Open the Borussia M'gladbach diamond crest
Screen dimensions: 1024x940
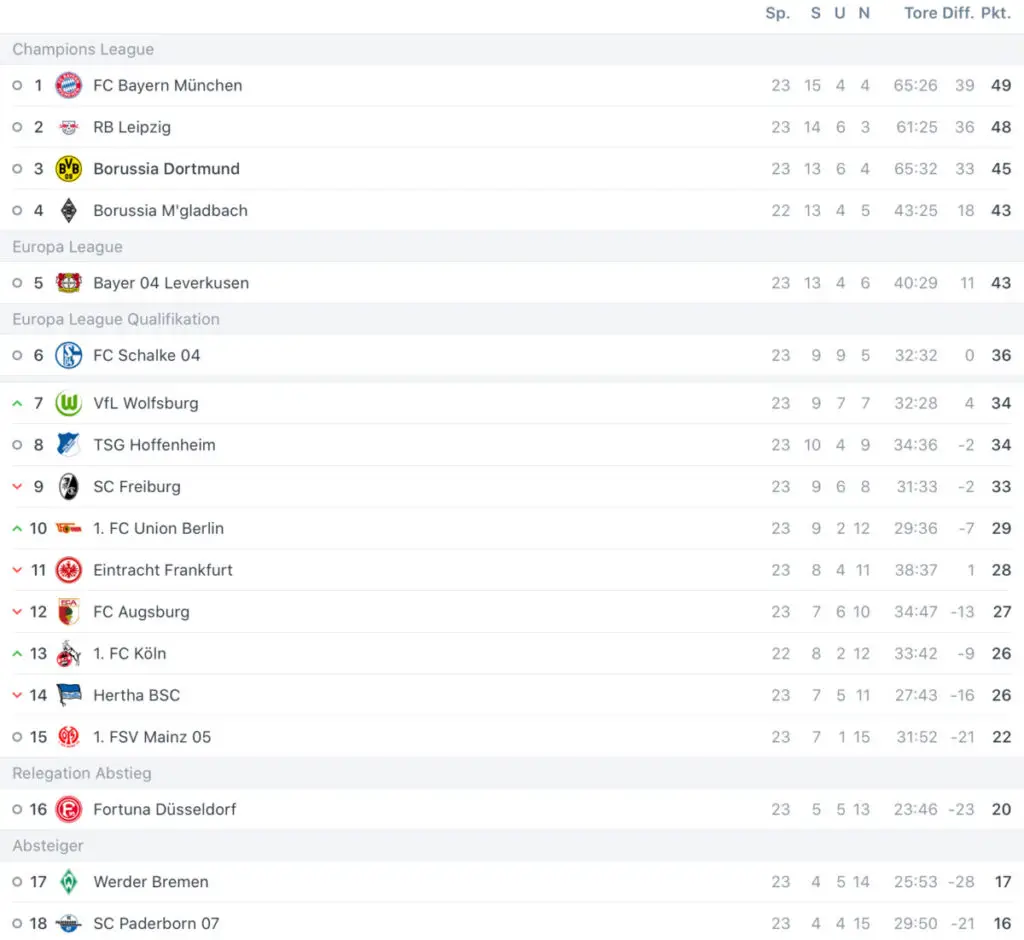click(x=69, y=211)
